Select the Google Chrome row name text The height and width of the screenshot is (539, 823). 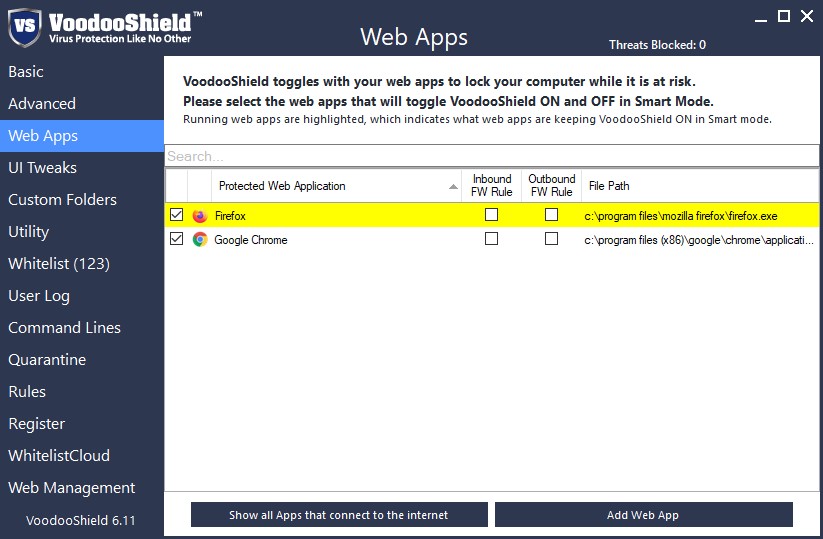(251, 240)
